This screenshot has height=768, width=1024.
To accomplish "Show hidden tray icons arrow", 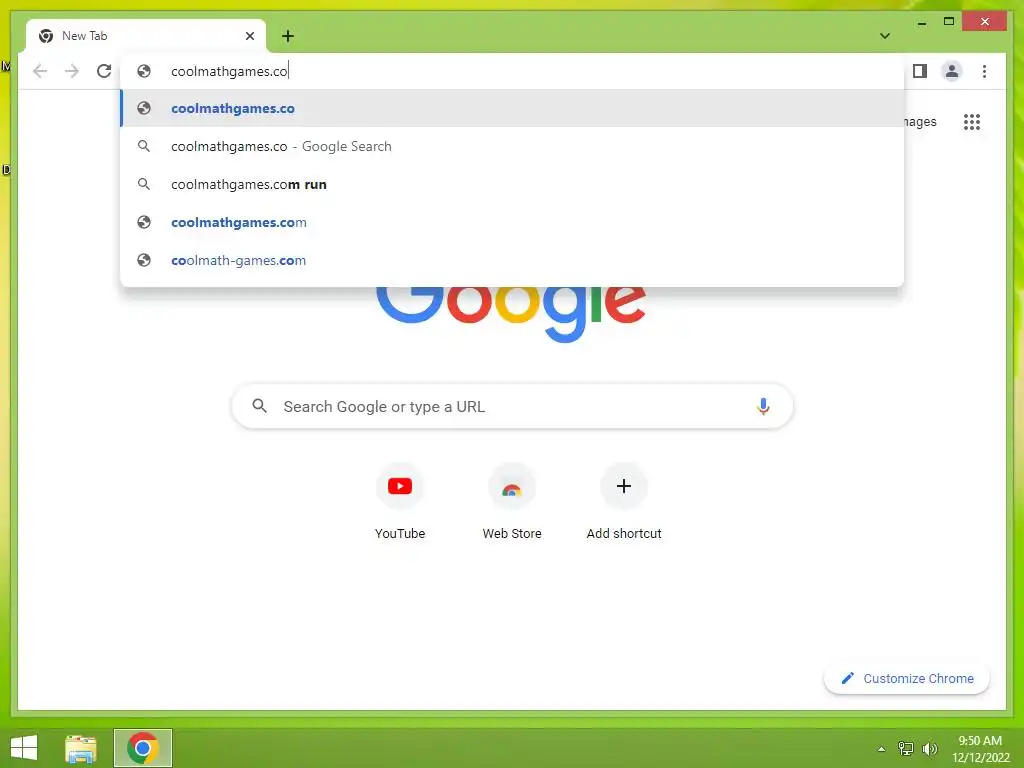I will (881, 749).
